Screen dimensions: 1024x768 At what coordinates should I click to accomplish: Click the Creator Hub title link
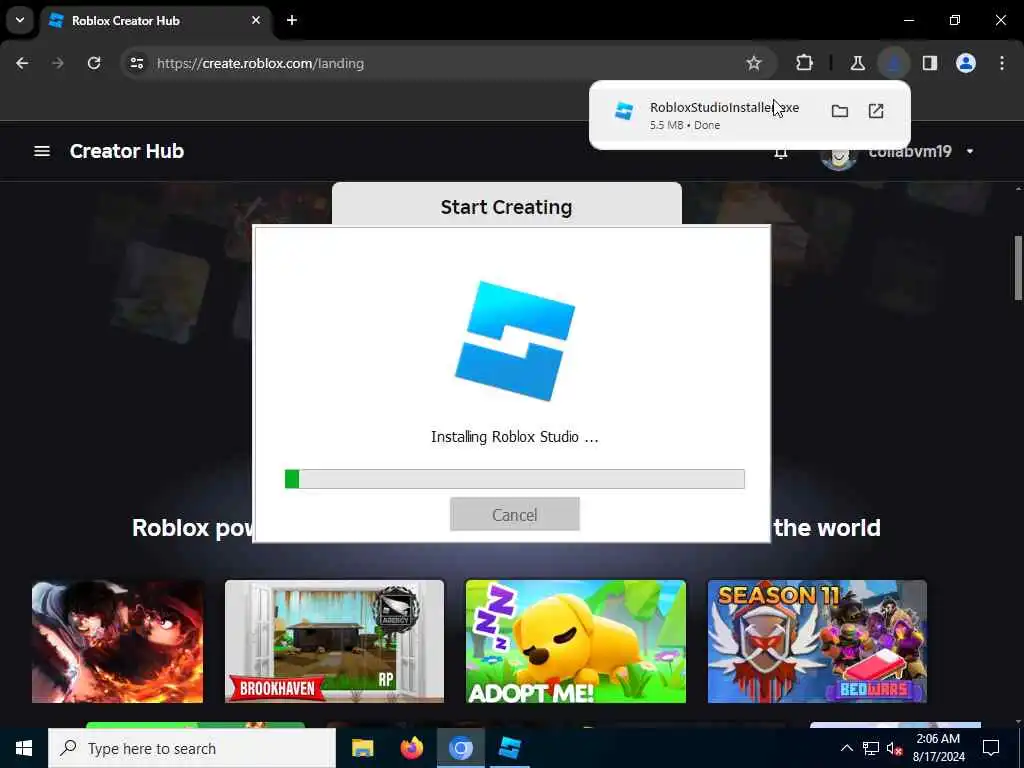coord(127,152)
